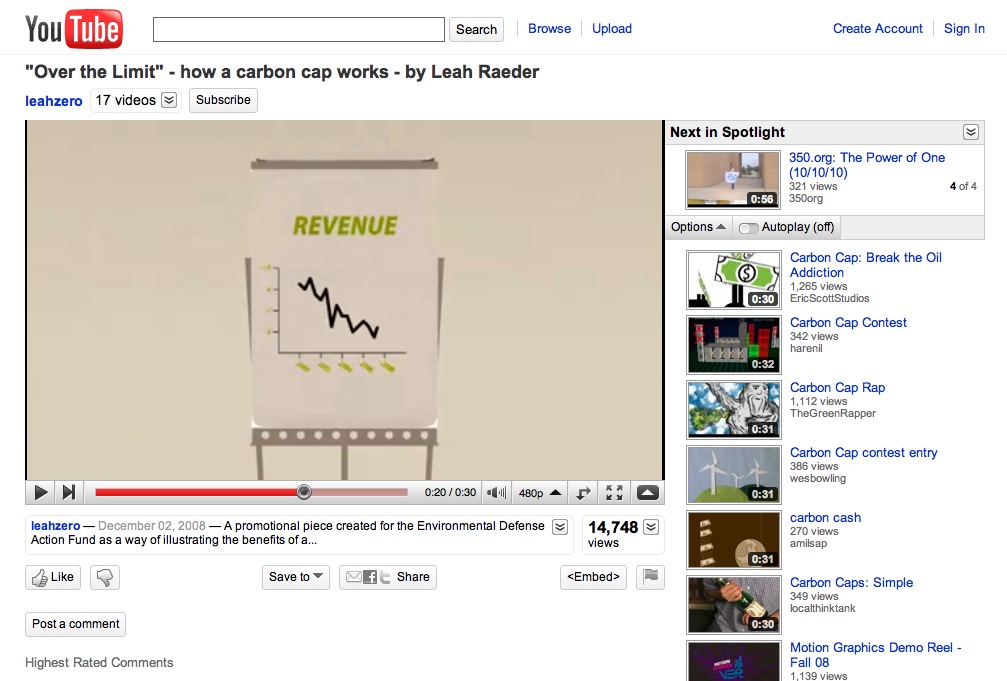Expand the player size arrow icon
Screen dimensions: 1007x681
click(x=647, y=493)
